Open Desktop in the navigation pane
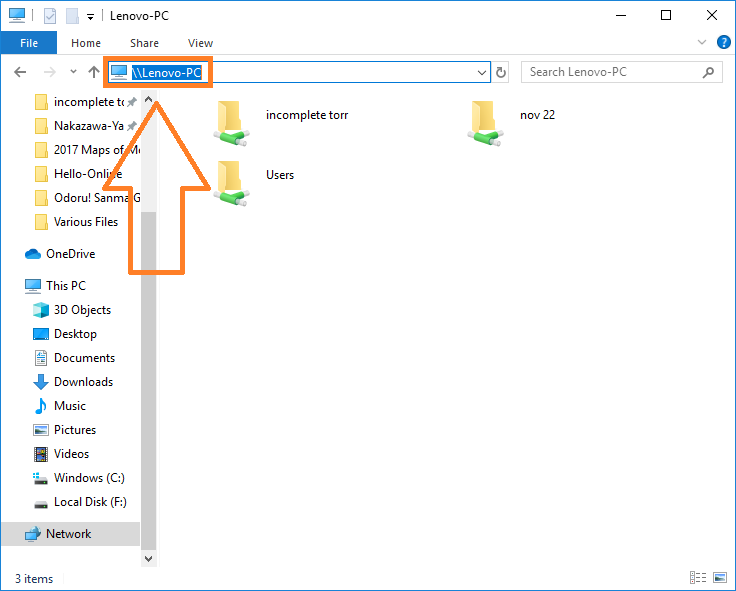The image size is (736, 591). (x=75, y=334)
